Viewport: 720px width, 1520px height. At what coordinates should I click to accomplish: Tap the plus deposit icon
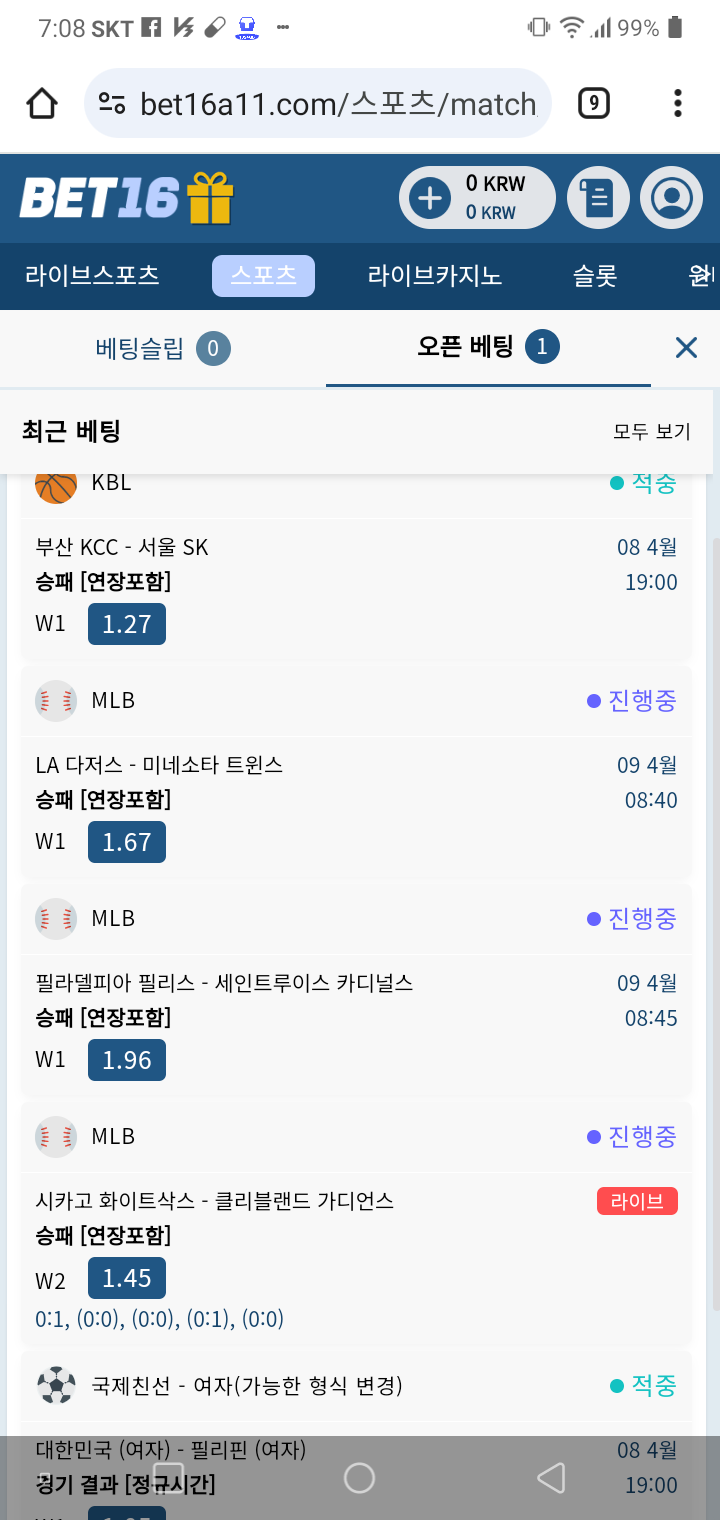pyautogui.click(x=430, y=198)
